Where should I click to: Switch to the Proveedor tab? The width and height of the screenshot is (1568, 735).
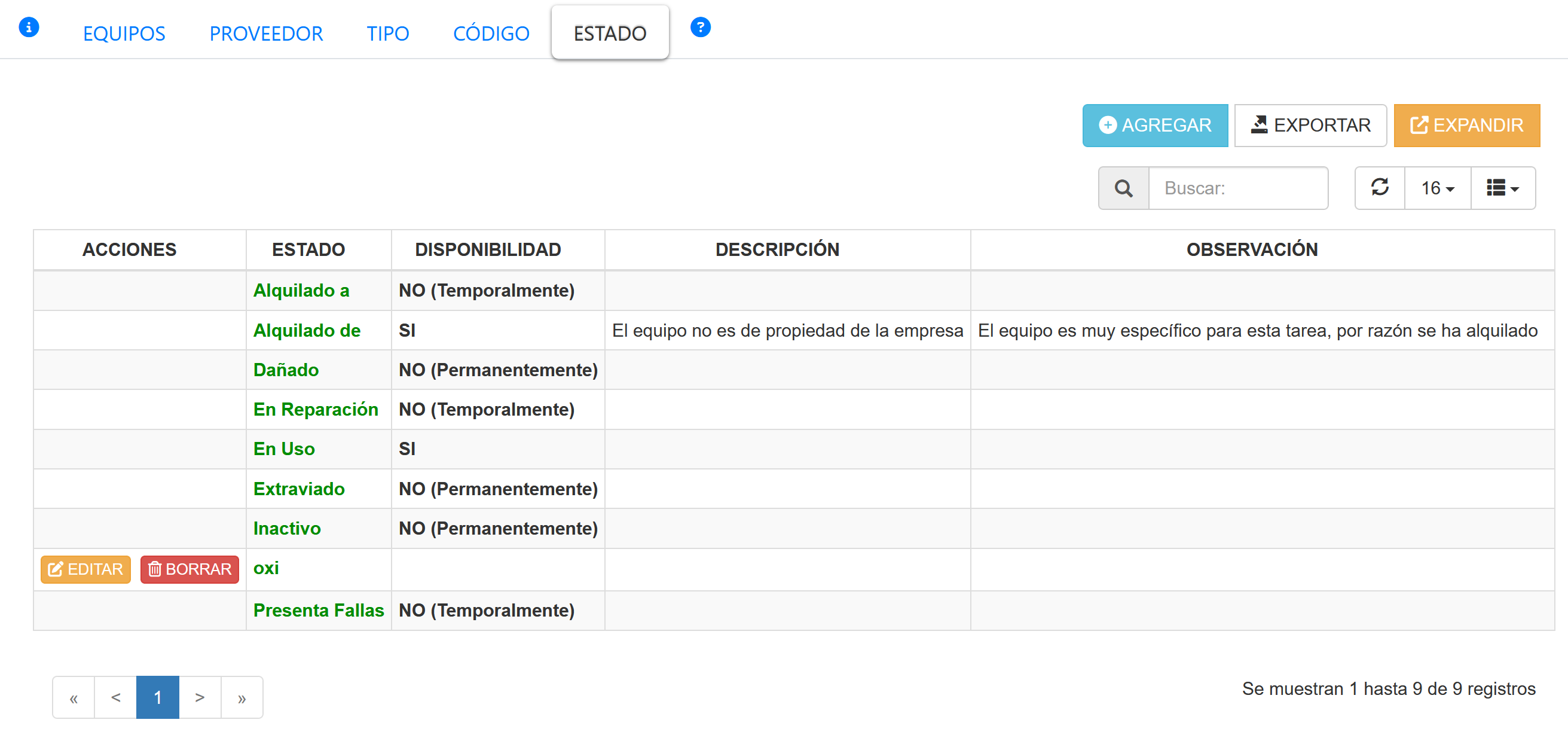266,33
